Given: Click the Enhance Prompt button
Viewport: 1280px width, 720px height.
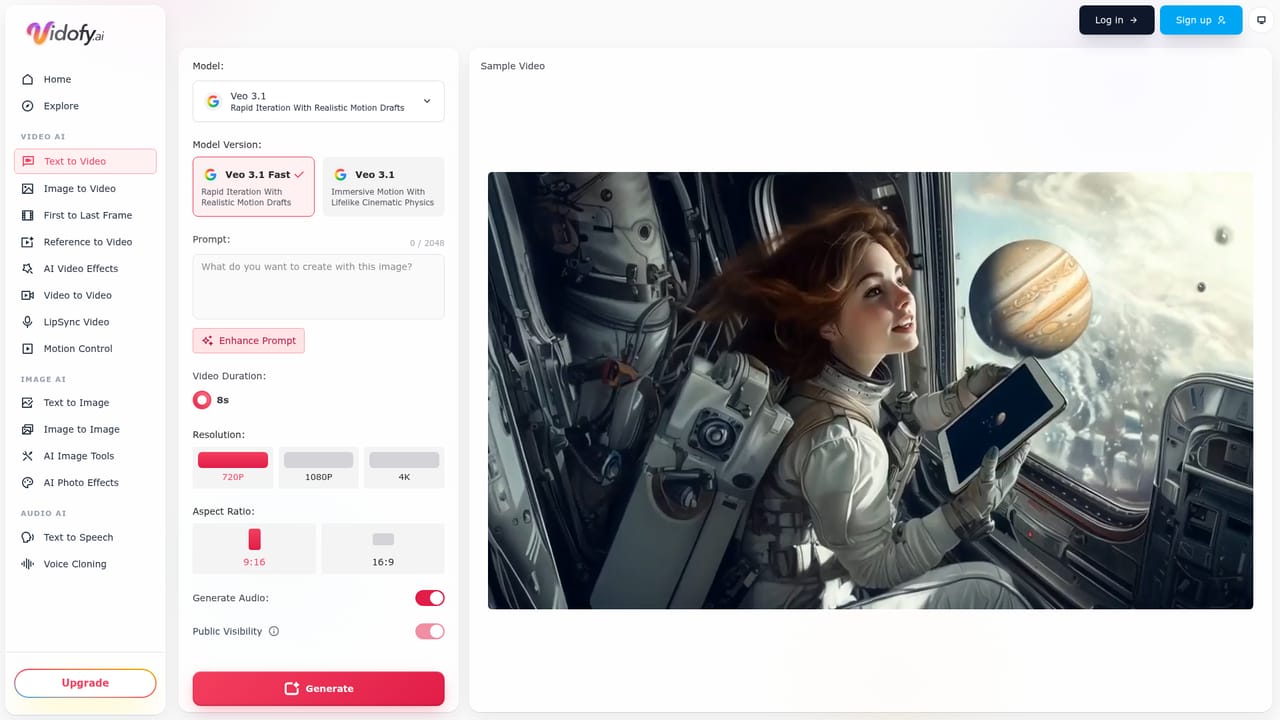Looking at the screenshot, I should 249,341.
